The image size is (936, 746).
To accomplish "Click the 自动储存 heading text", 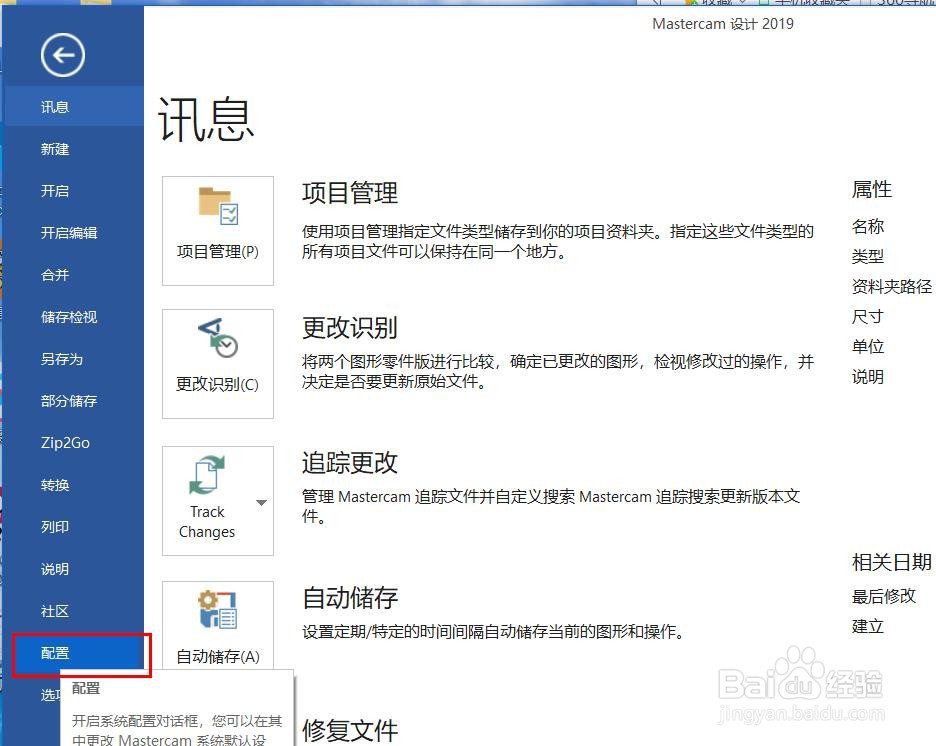I will (x=350, y=598).
